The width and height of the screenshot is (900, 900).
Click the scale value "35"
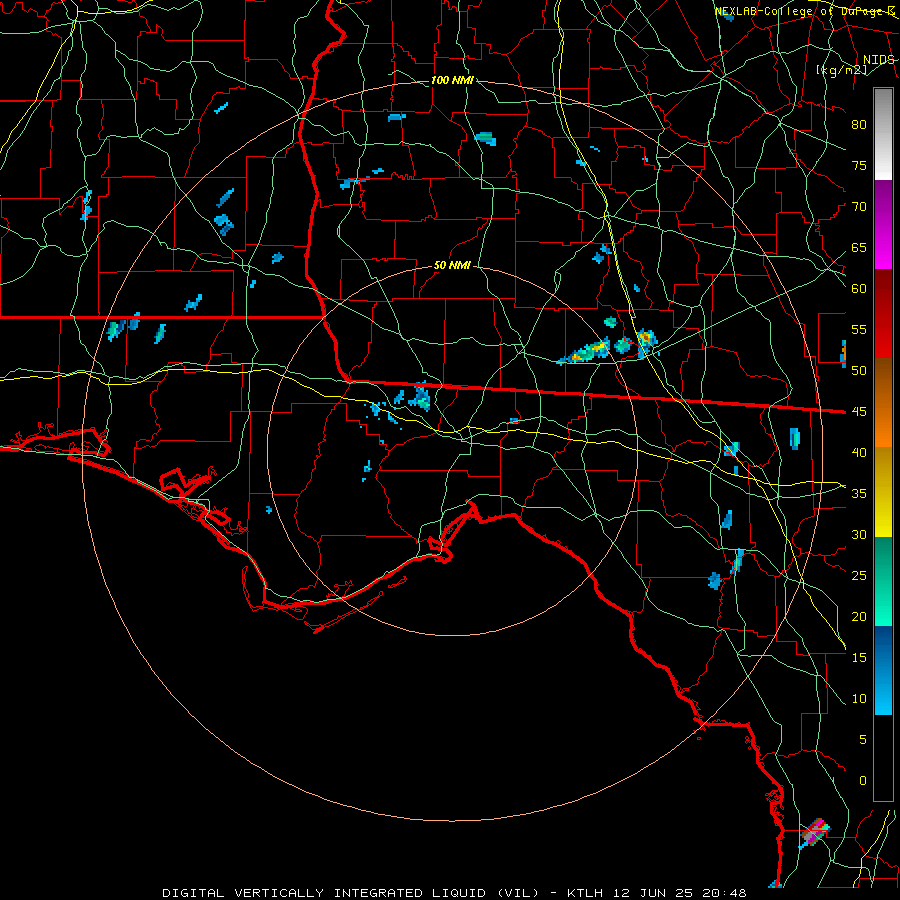(x=859, y=494)
